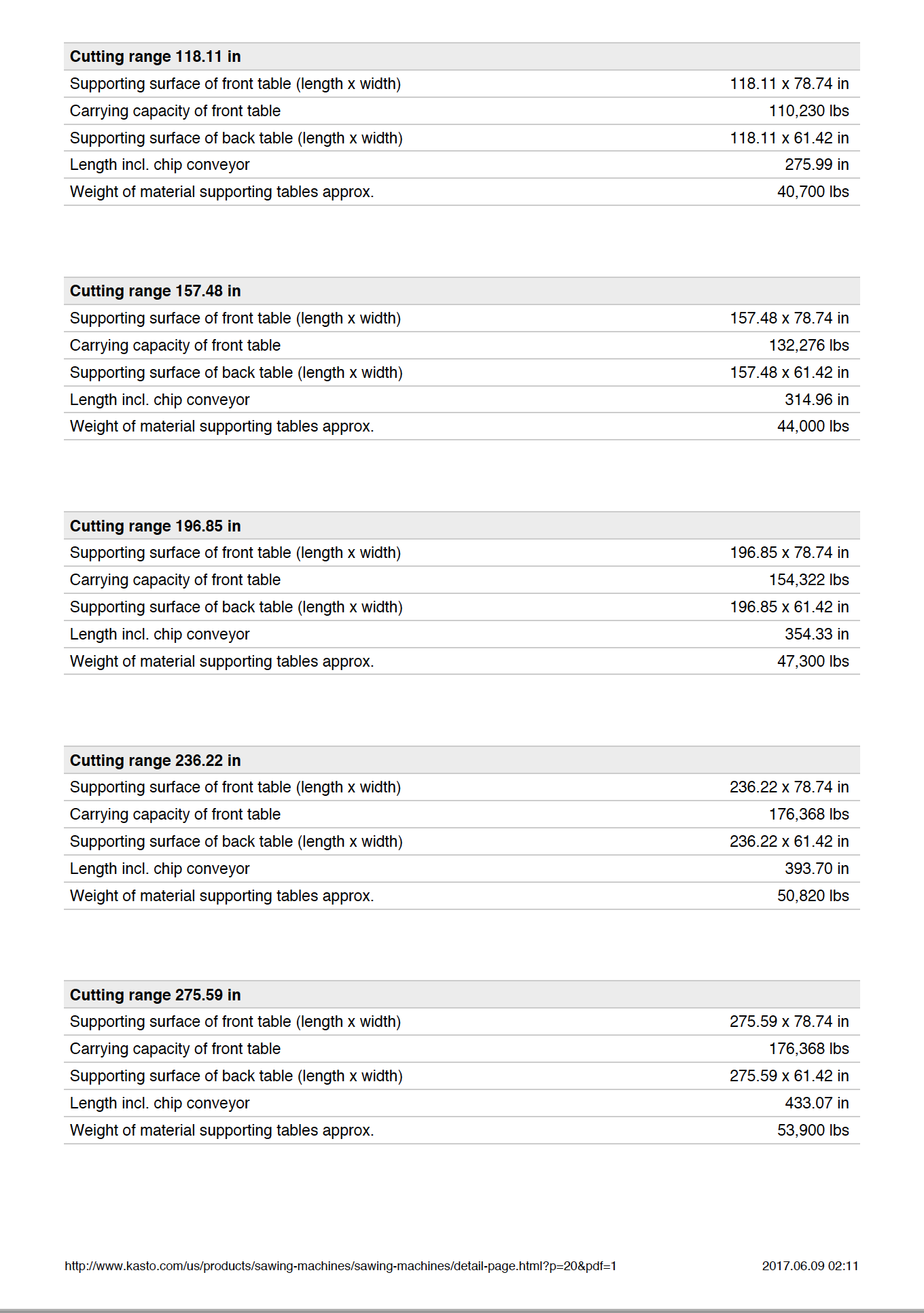Click the 132,276 lbs carrying capacity value
The height and width of the screenshot is (1313, 924).
(808, 345)
